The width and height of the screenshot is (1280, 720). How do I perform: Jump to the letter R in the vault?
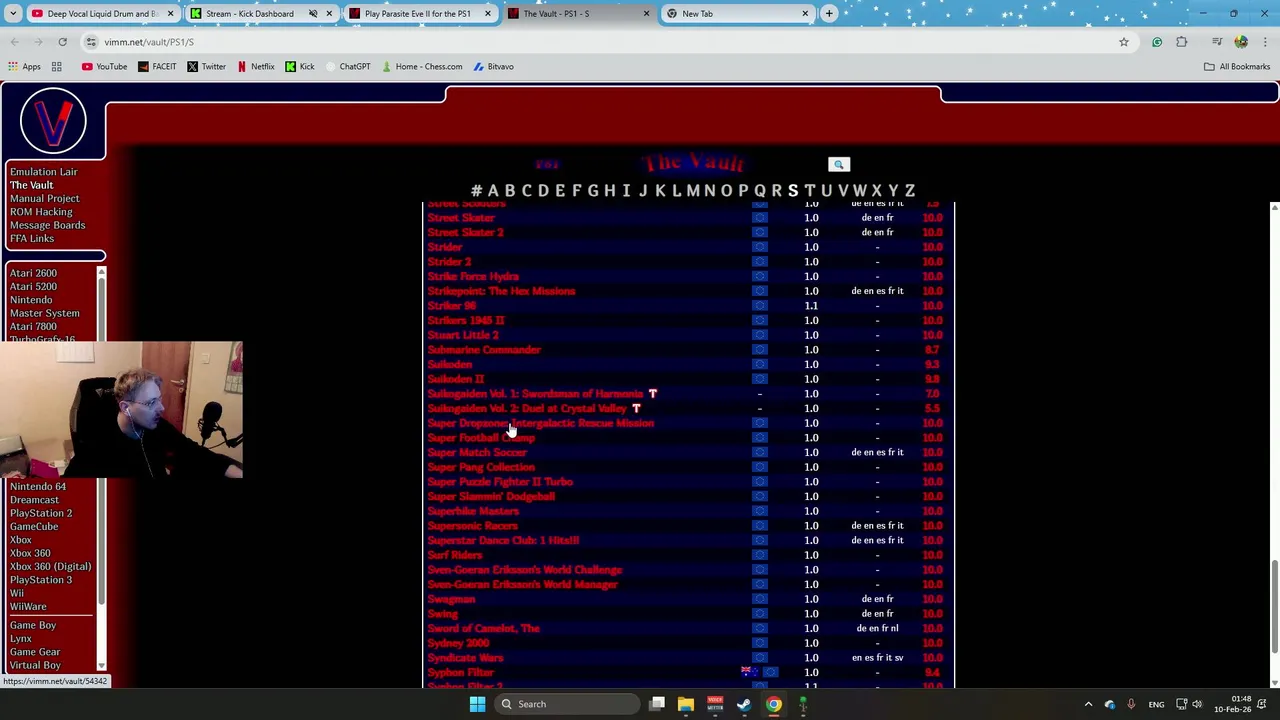[x=776, y=191]
